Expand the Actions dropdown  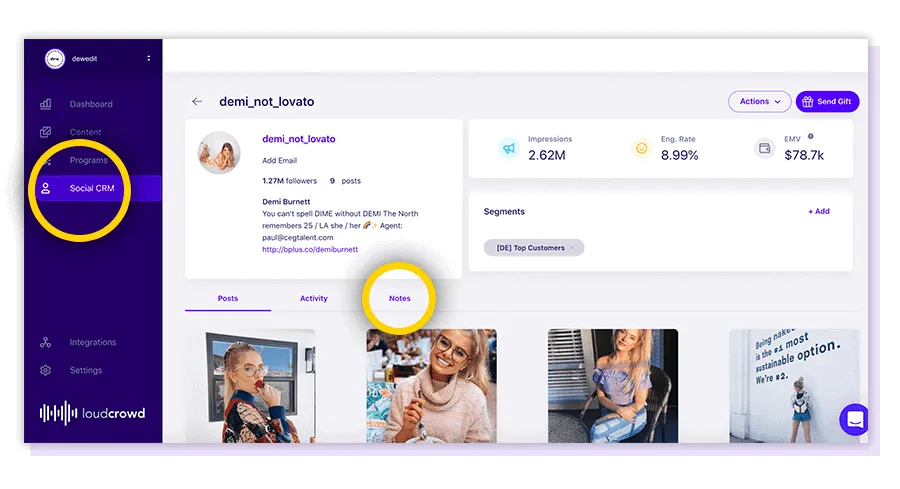click(x=759, y=102)
